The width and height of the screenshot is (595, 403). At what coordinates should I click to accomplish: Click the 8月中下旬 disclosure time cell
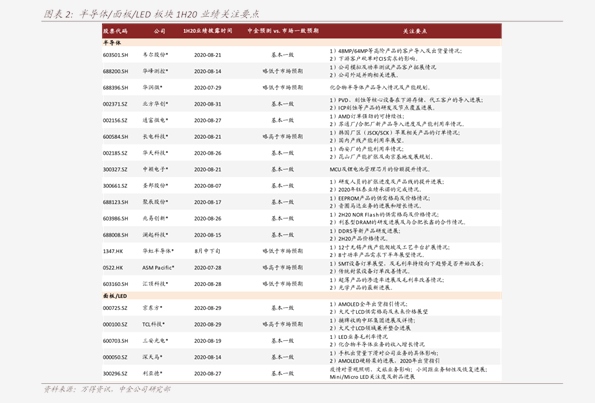coord(208,251)
